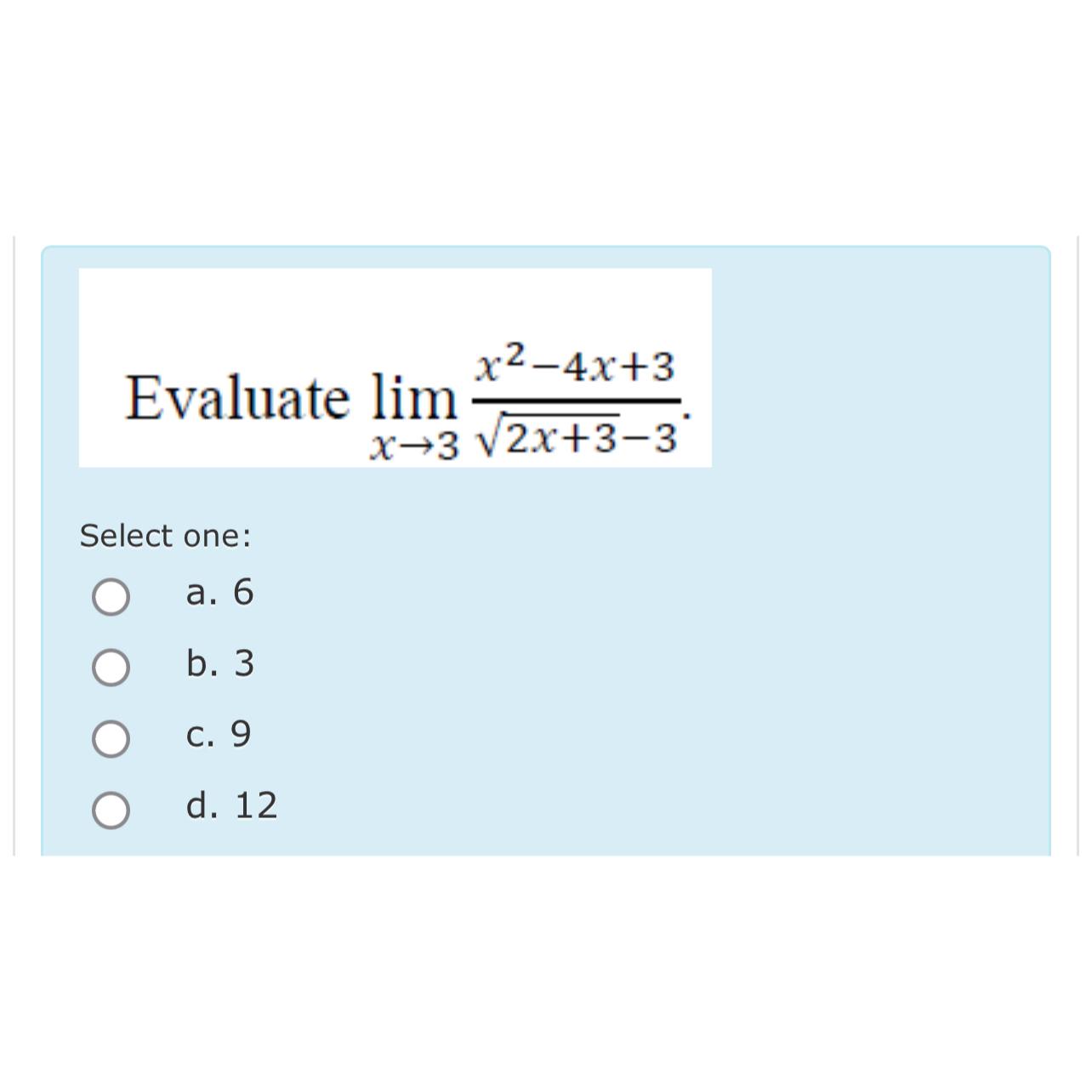Select radio button for answer d. 12
The width and height of the screenshot is (1092, 1092).
(111, 808)
